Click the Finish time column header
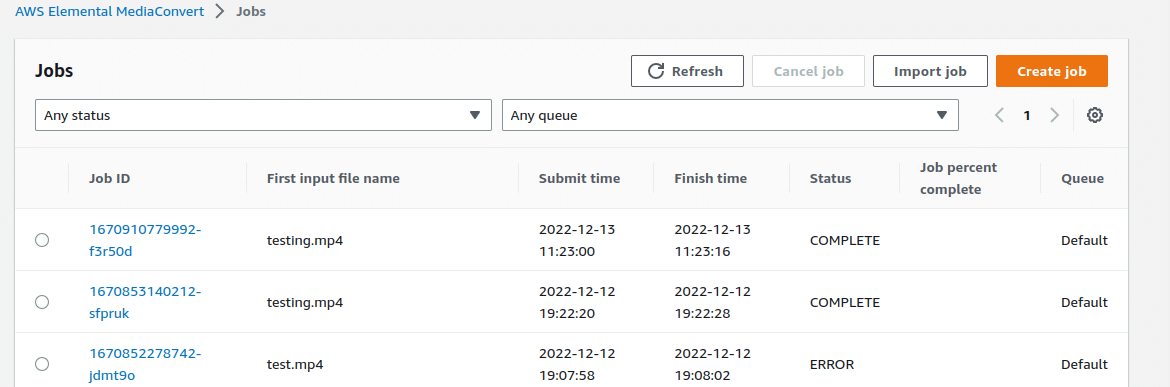 coord(710,179)
